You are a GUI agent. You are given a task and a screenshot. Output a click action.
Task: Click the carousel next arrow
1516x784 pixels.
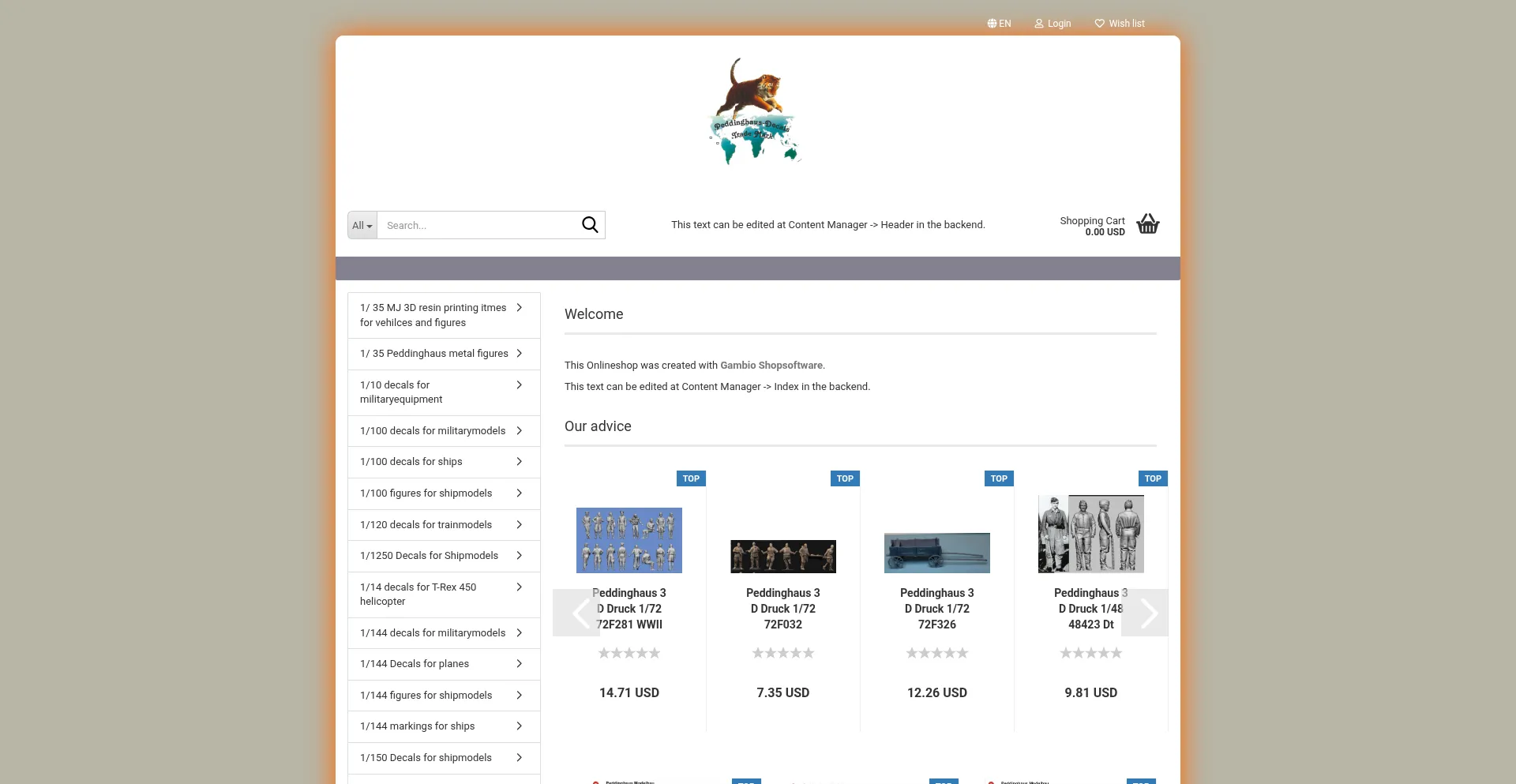click(x=1145, y=613)
